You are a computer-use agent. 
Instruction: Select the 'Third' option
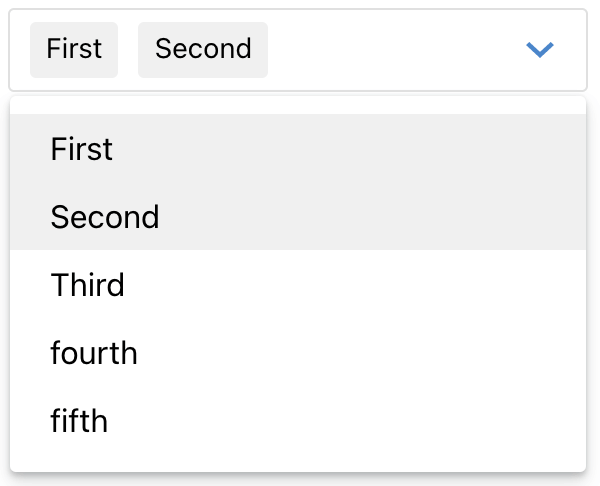pyautogui.click(x=88, y=285)
